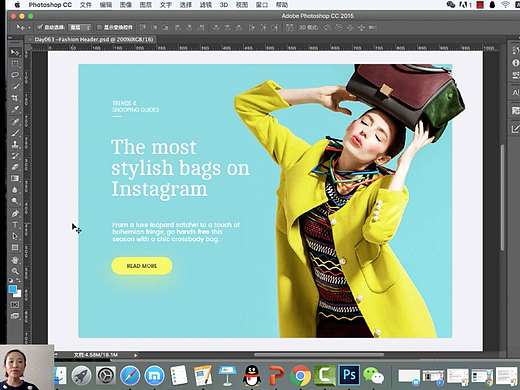Screen dimensions: 520x390
Task: Select the Lasso tool
Action: pos(15,75)
